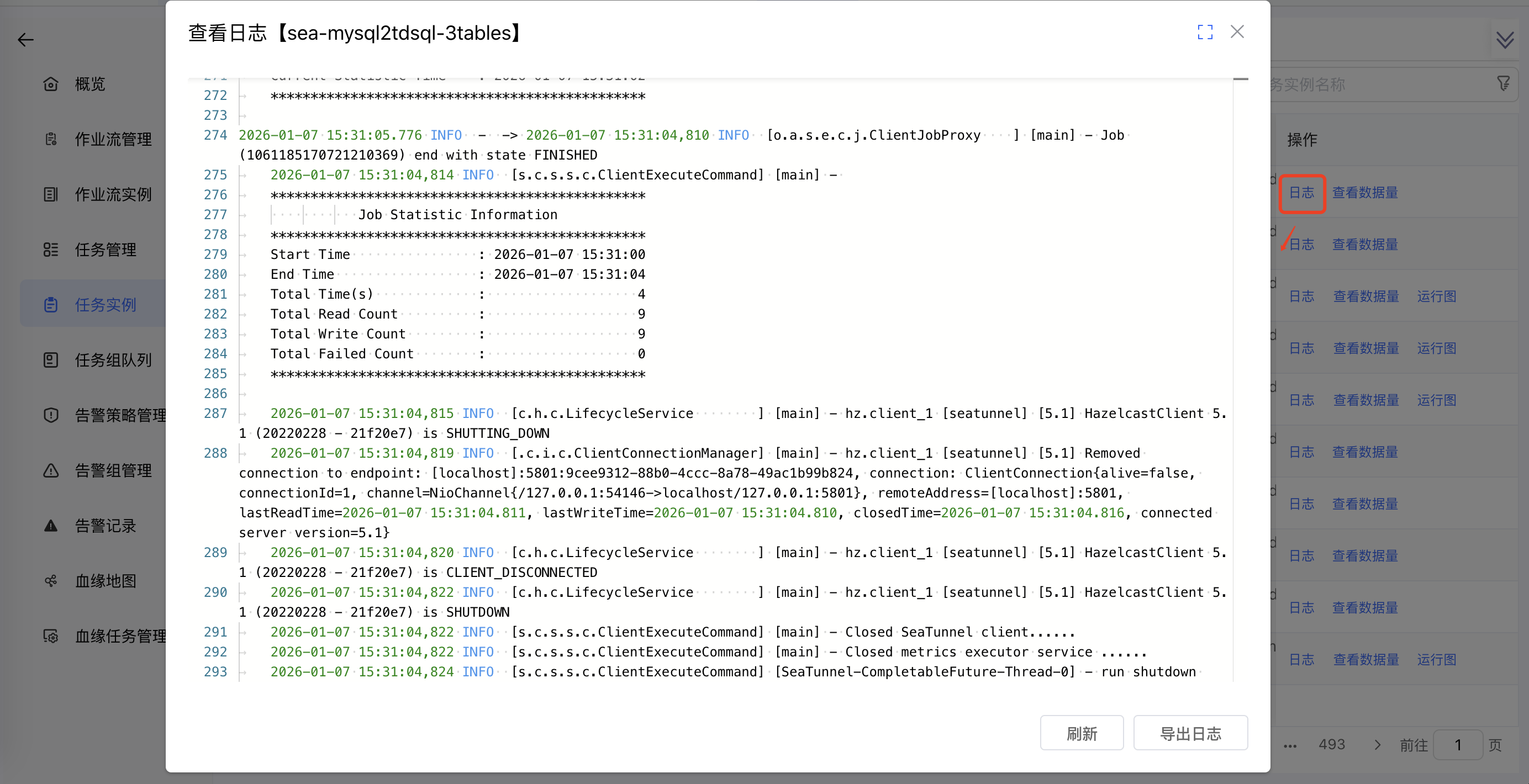Close the log viewer dialog
This screenshot has width=1529, height=784.
click(x=1237, y=32)
